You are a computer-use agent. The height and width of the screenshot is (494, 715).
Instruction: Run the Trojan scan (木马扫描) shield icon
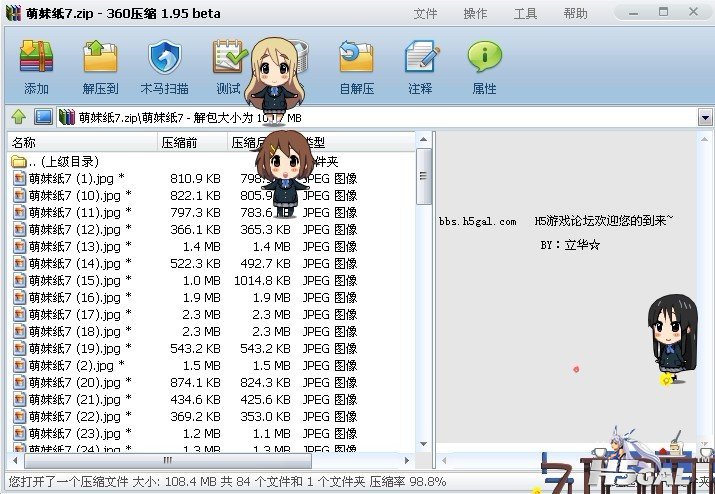click(165, 57)
